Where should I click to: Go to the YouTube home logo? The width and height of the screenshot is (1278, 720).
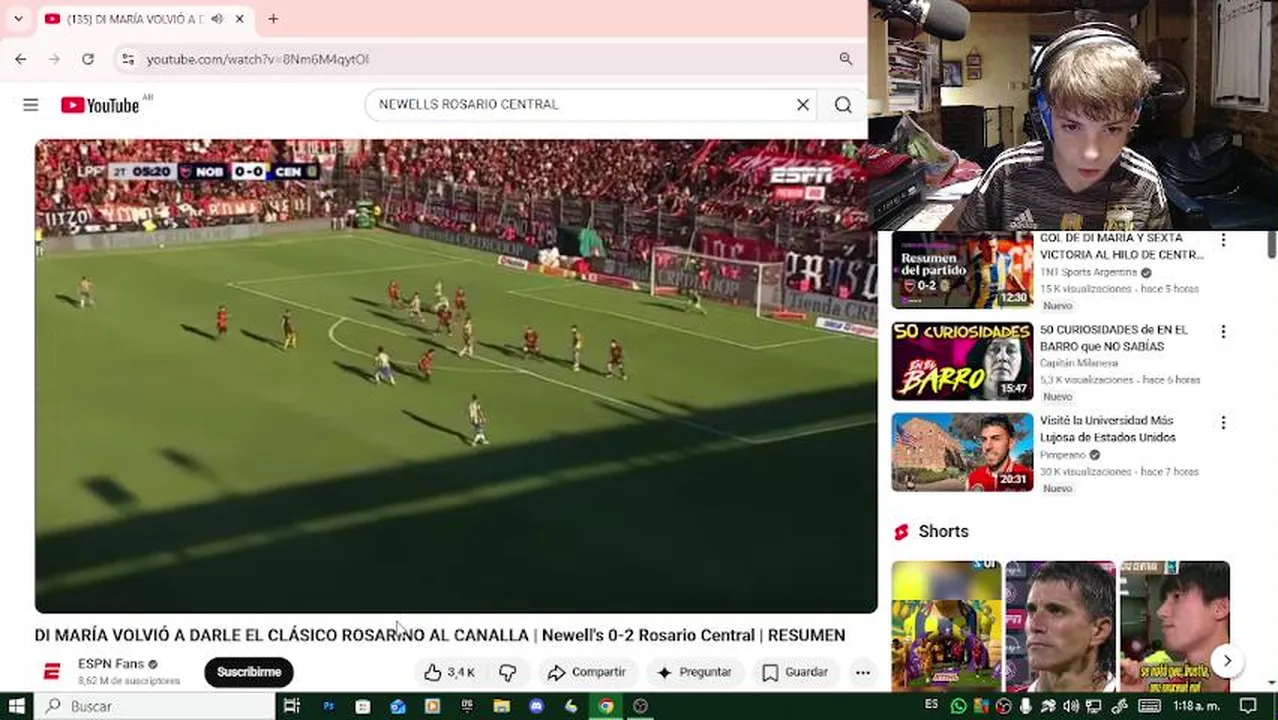click(x=100, y=105)
